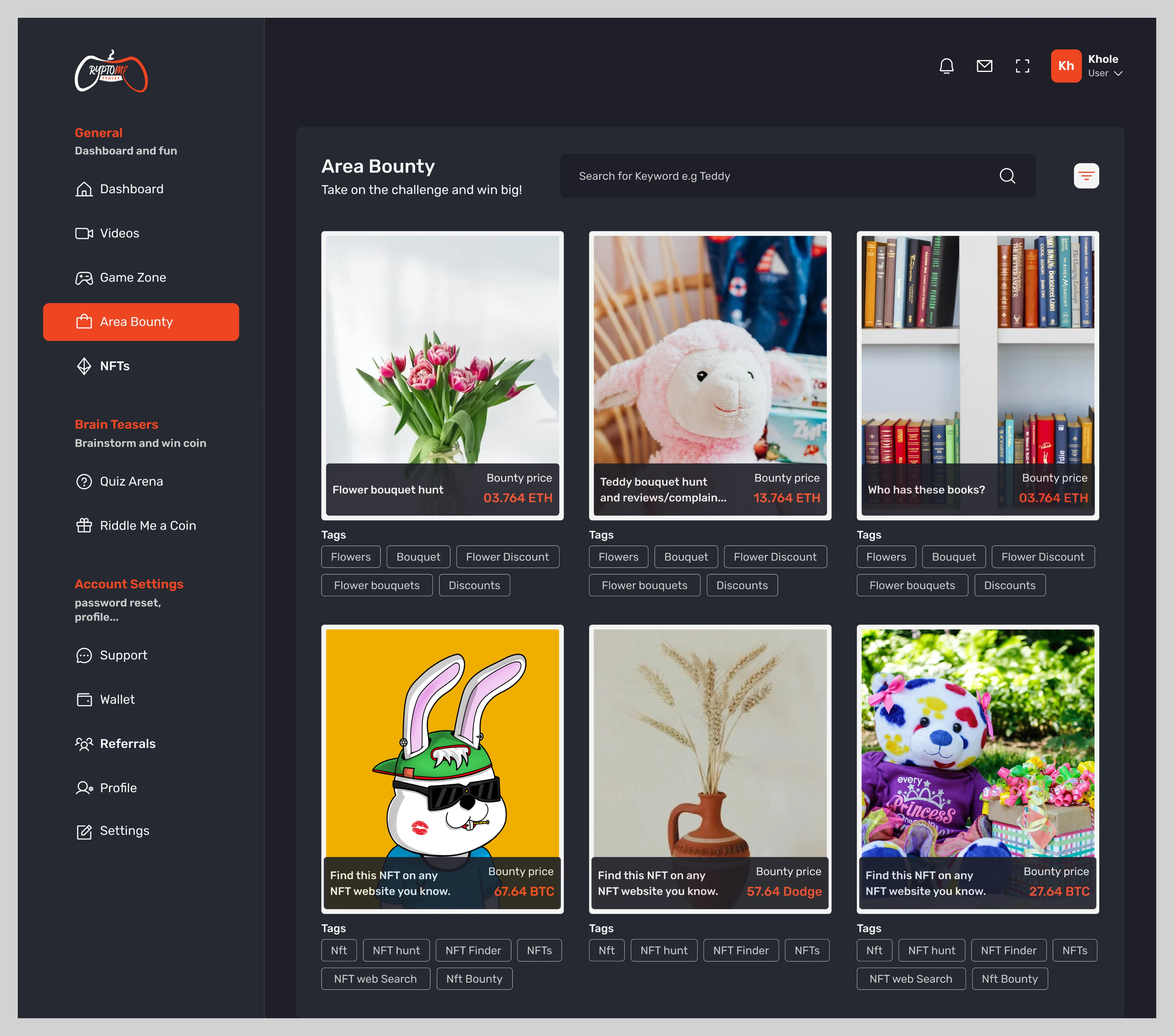Open the mail envelope icon
This screenshot has width=1174, height=1036.
click(984, 66)
